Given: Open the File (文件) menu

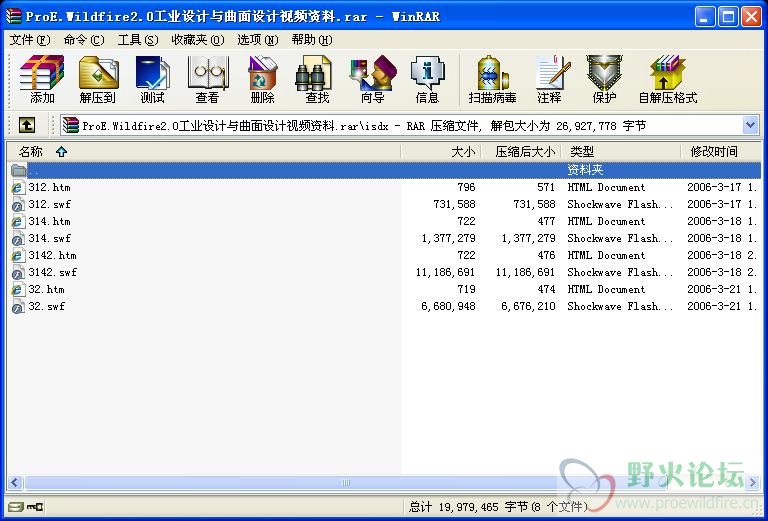Looking at the screenshot, I should click(30, 40).
